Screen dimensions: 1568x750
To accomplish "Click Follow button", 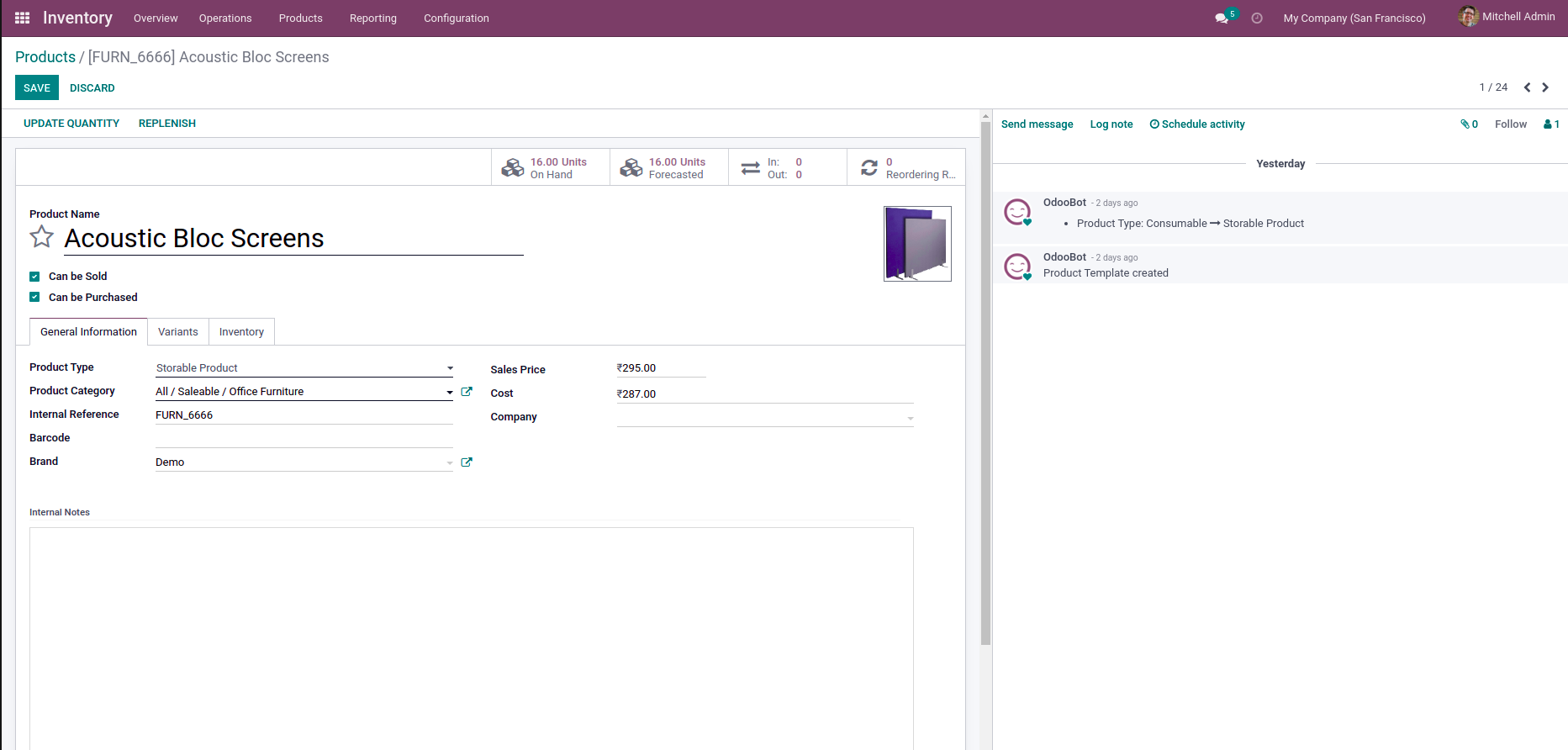I will click(x=1511, y=124).
